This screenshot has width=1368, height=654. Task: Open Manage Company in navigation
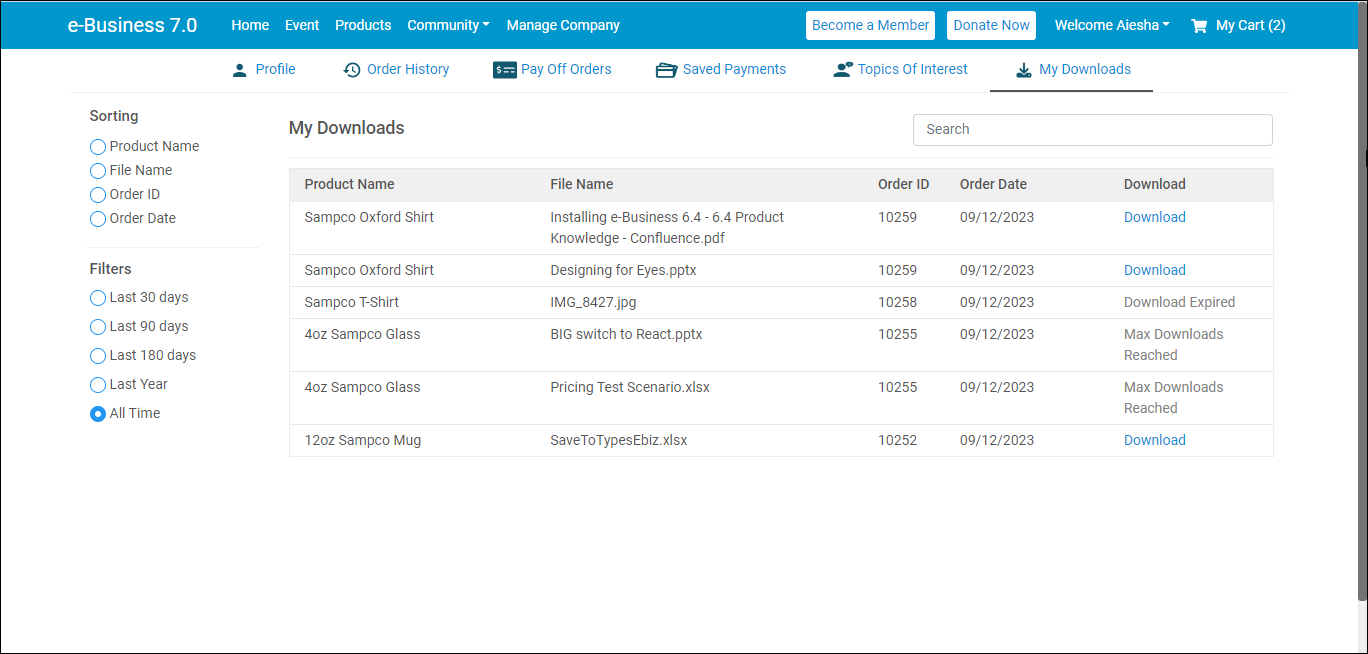pos(563,25)
